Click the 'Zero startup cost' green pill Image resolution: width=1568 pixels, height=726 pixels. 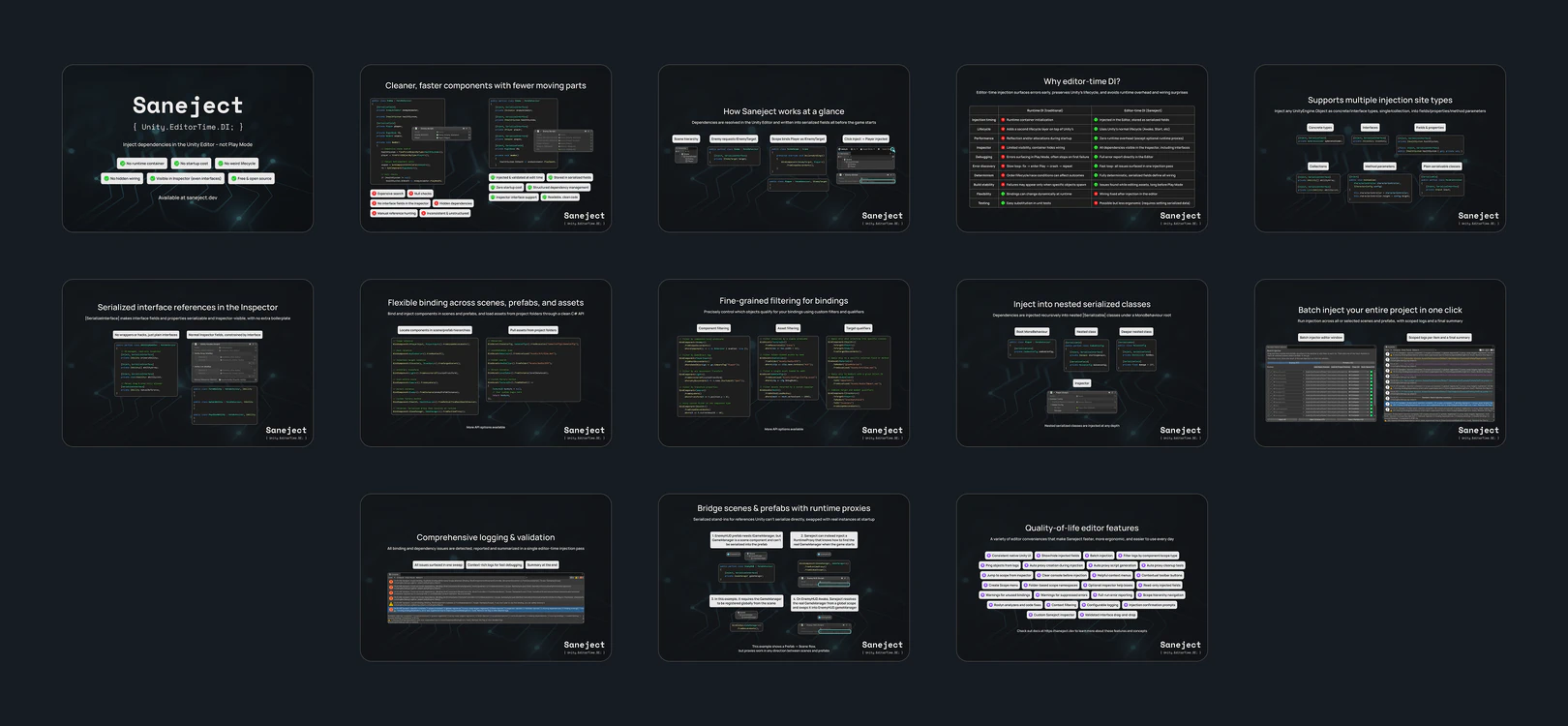(506, 188)
